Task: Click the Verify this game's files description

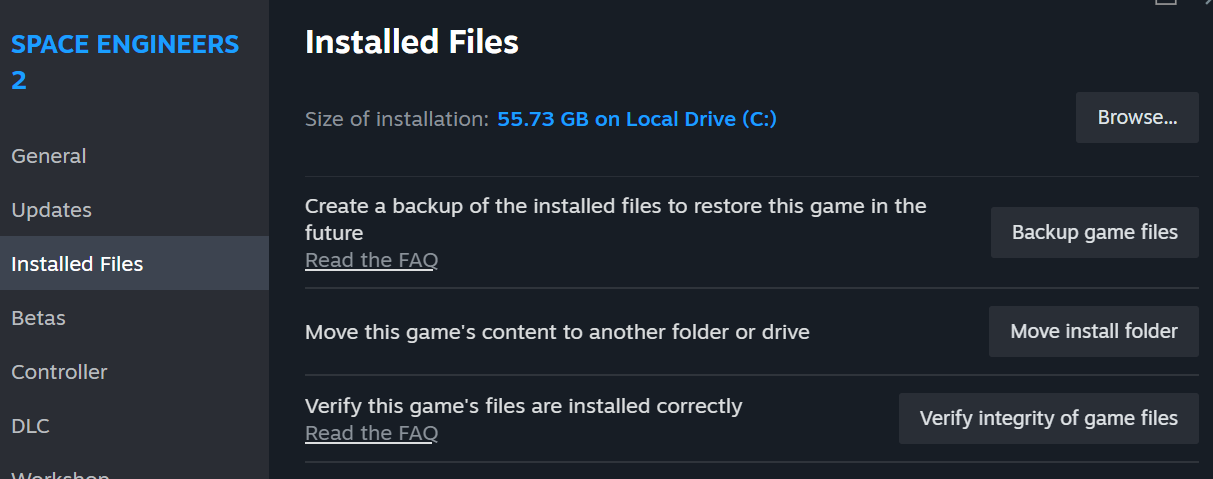Action: tap(523, 406)
